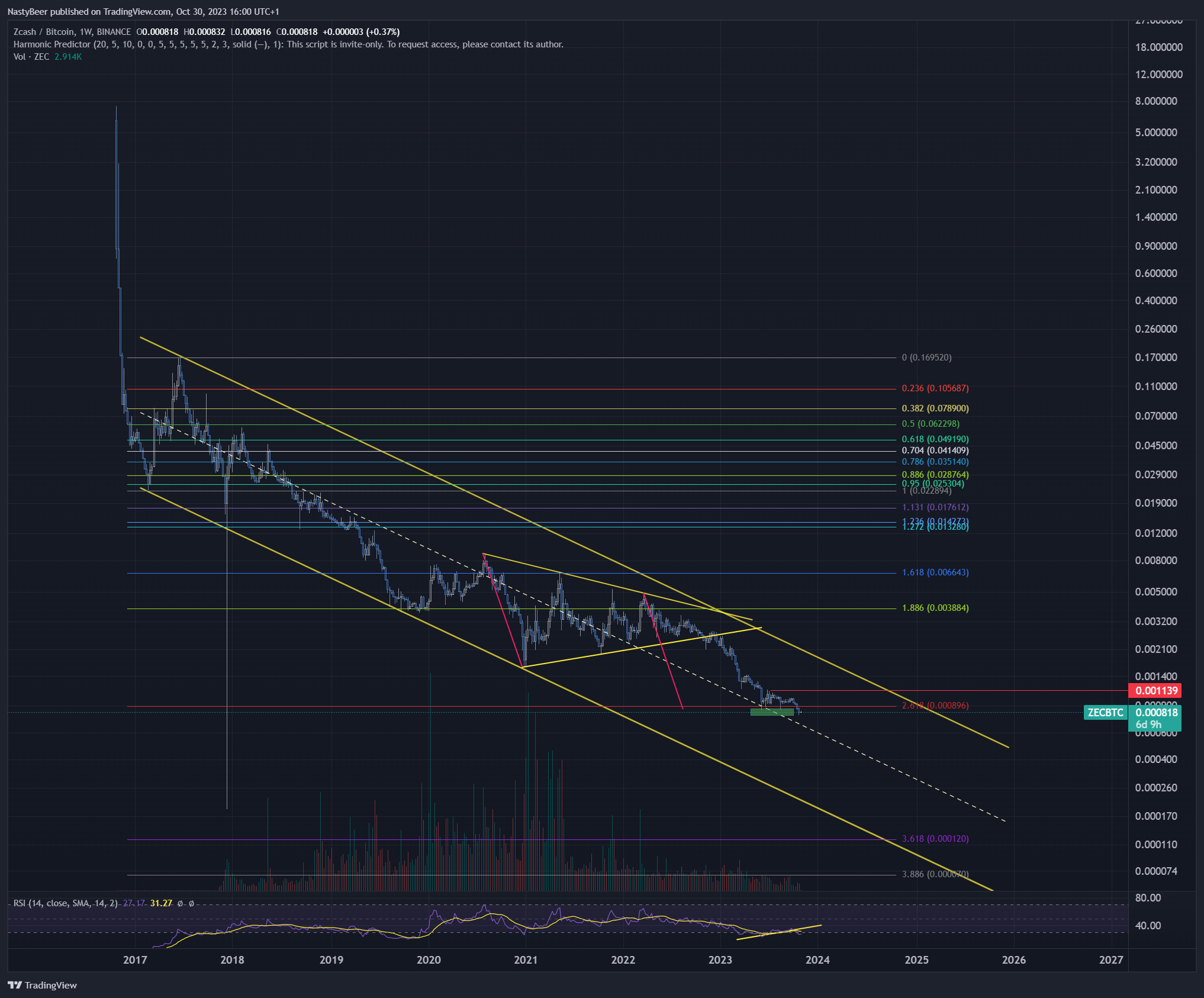Click the 0.618 (0.049190) Fibonacci label
The width and height of the screenshot is (1204, 998).
click(x=935, y=439)
